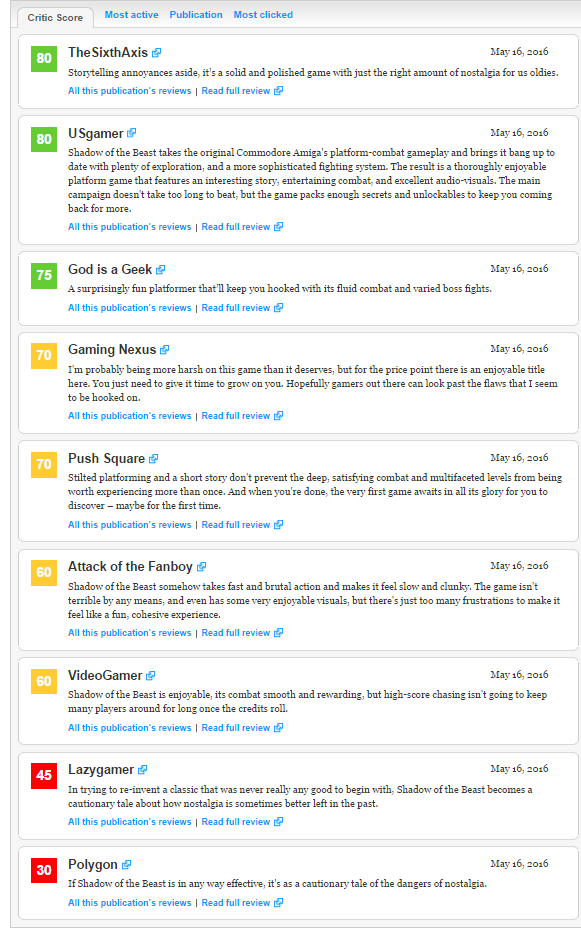This screenshot has height=929, width=581.
Task: Click external icon next to Attack of the Fanboy
Action: [x=201, y=567]
